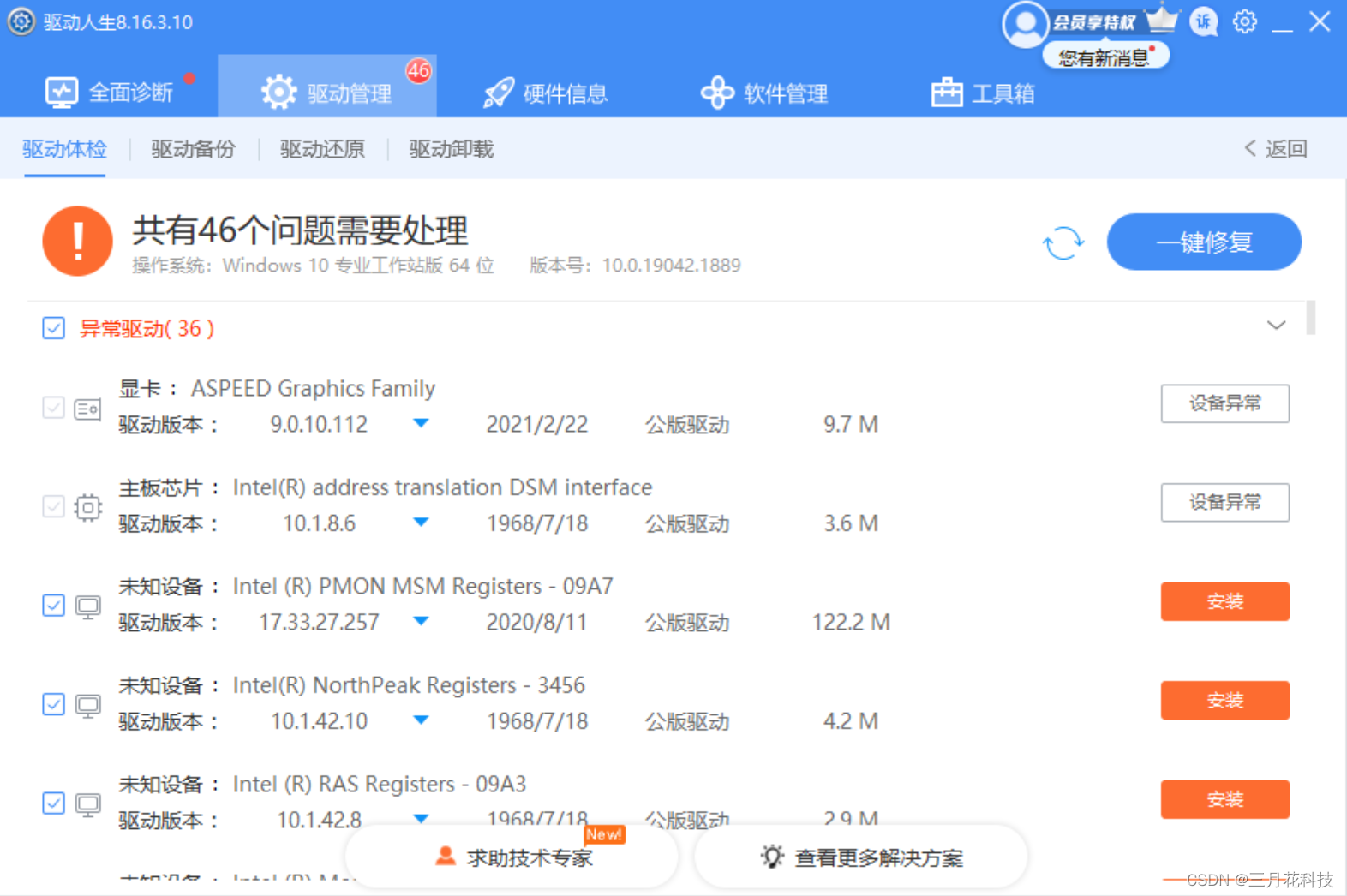
Task: Click 设备异常 for ASPEED Graphics Family
Action: [x=1225, y=403]
